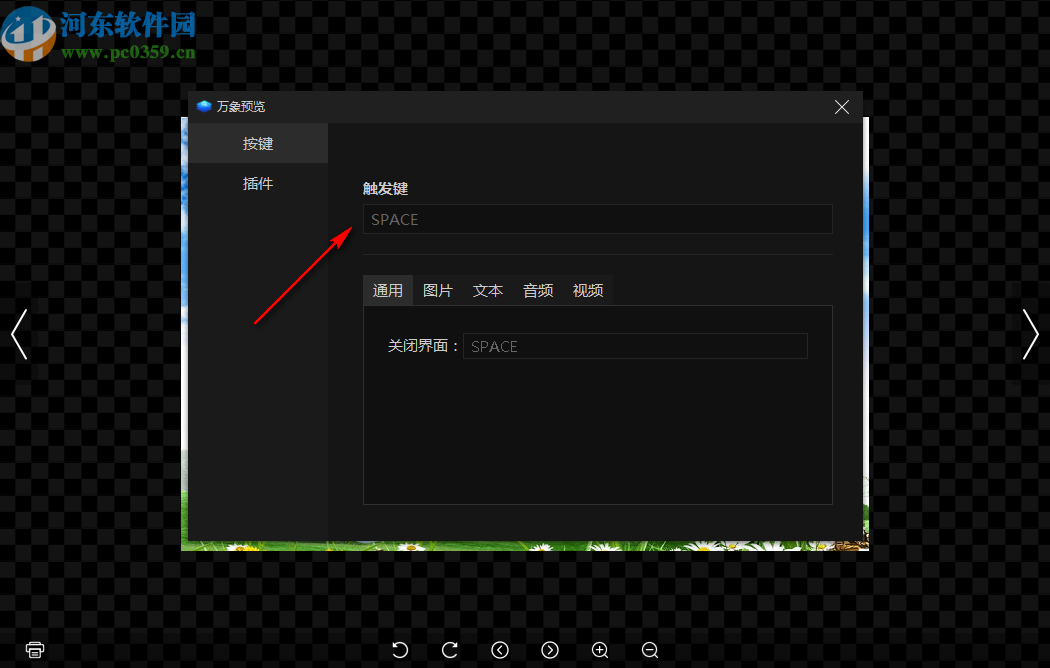This screenshot has height=668, width=1050.
Task: Click the 触发键 SPACE input field
Action: tap(597, 219)
